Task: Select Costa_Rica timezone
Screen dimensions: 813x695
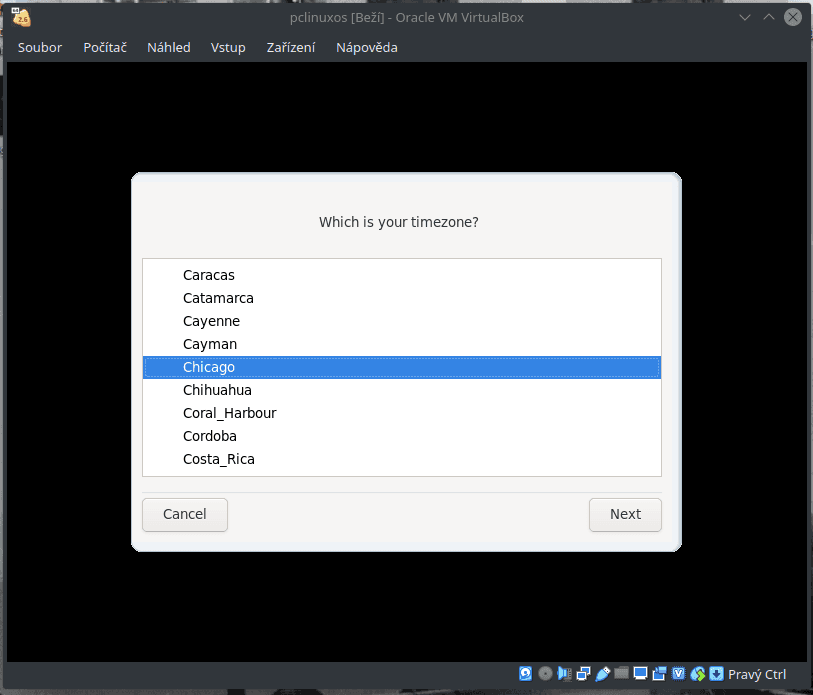Action: (216, 459)
